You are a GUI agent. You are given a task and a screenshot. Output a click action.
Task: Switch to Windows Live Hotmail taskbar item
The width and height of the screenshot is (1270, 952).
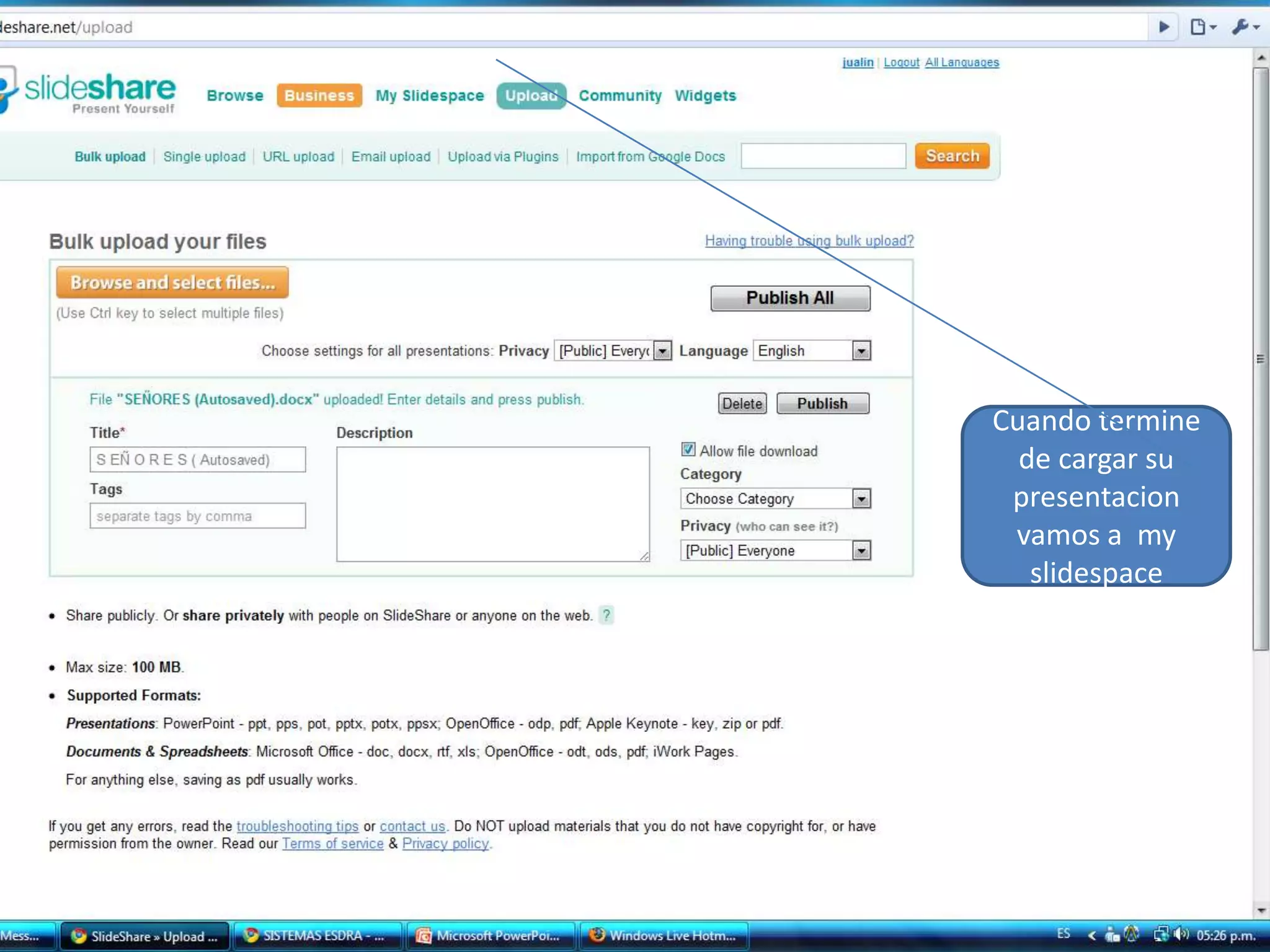coord(664,936)
